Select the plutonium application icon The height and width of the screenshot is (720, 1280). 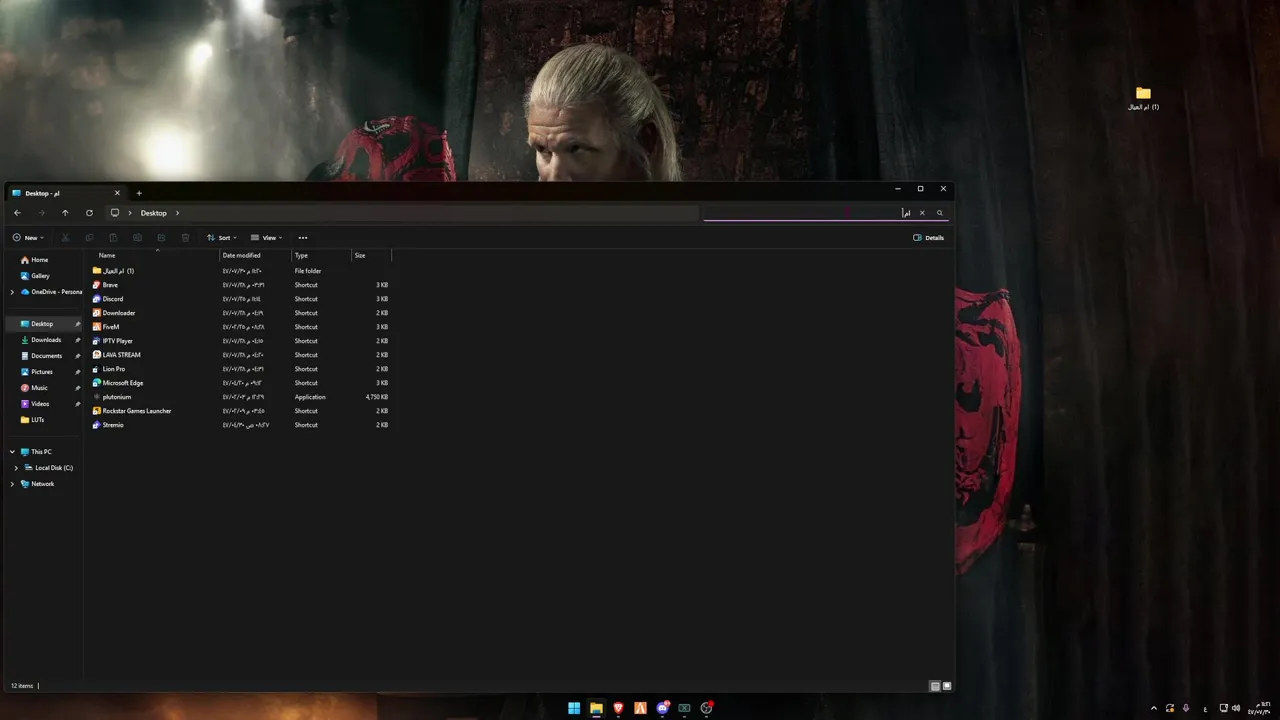pos(97,397)
